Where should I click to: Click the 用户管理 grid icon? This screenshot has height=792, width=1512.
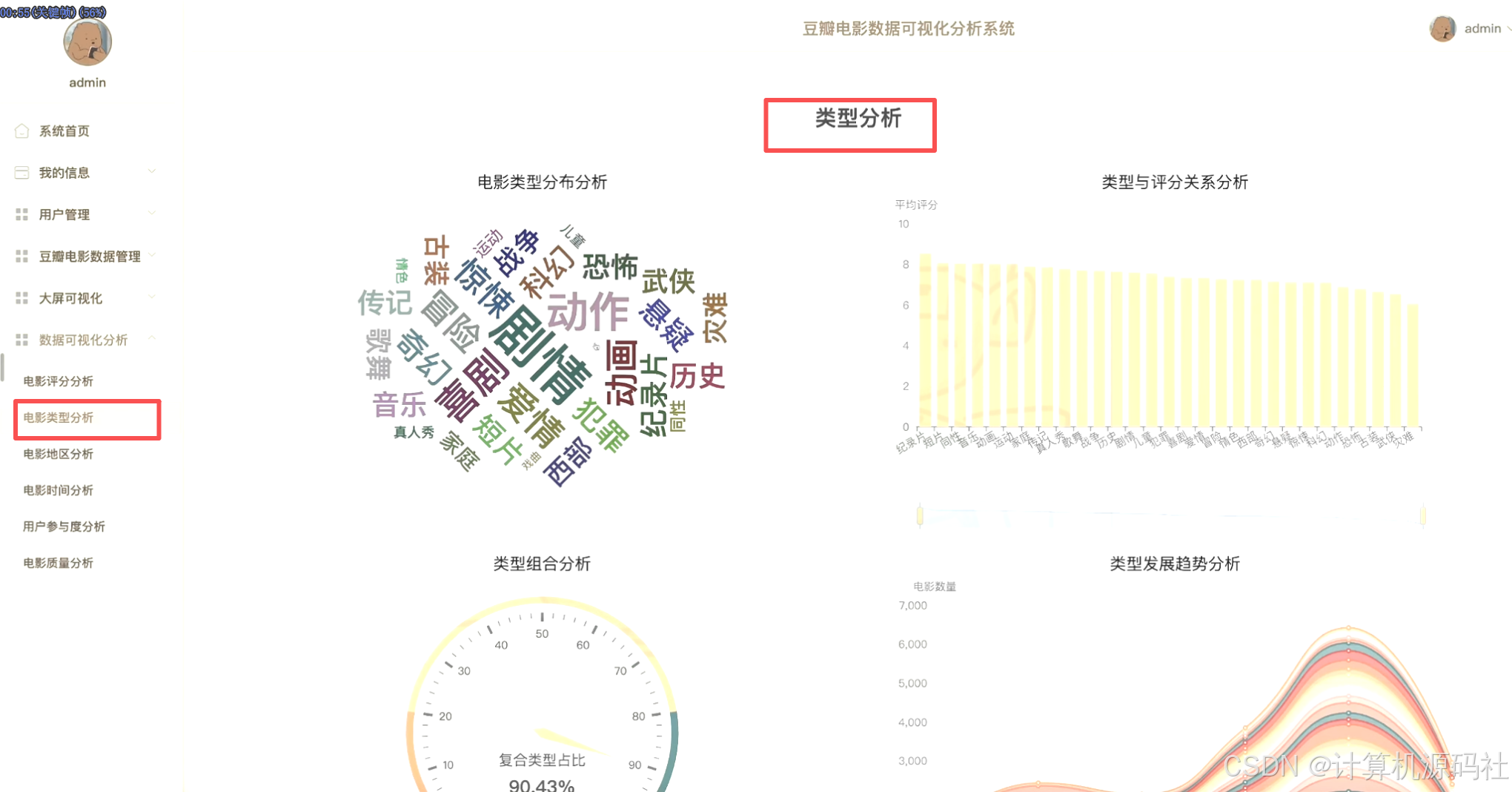(21, 214)
